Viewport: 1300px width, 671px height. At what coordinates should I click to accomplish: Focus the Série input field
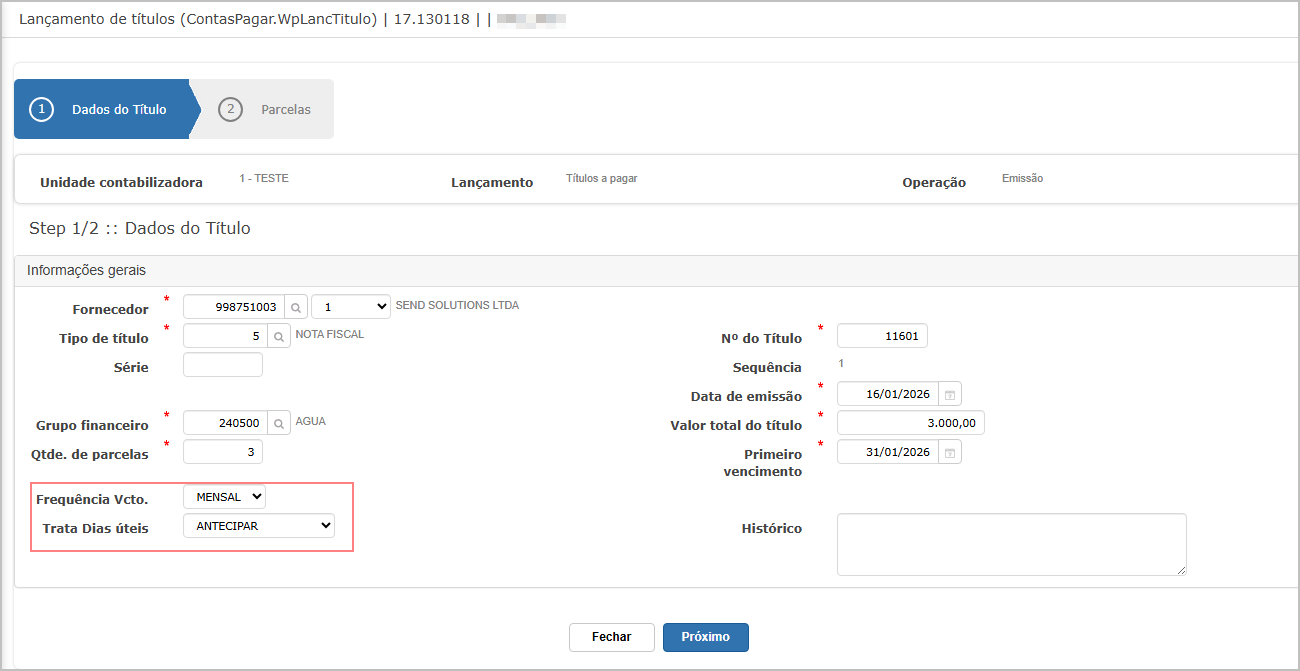tap(223, 365)
